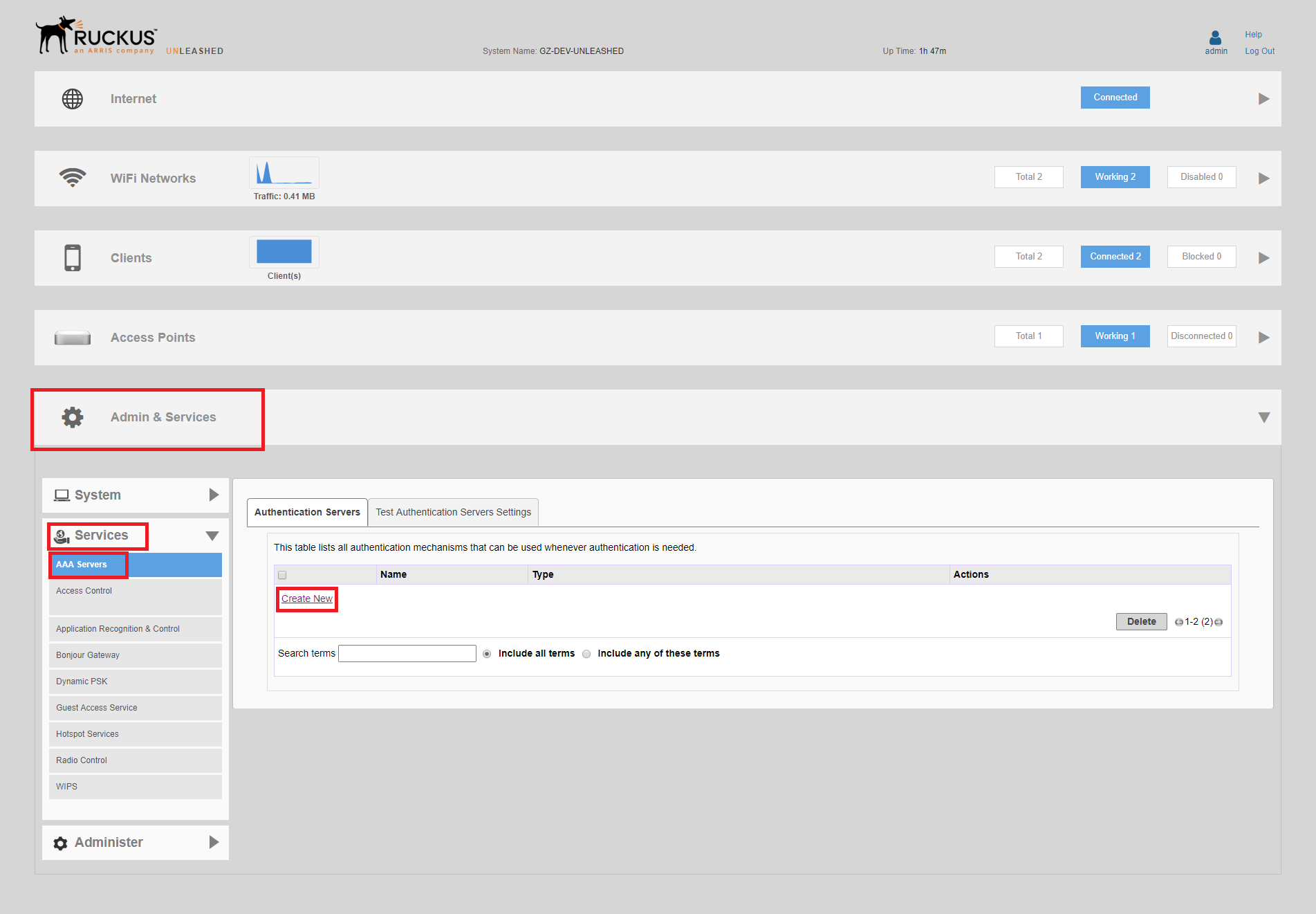Click the Internet globe icon
Viewport: 1316px width, 914px height.
tap(73, 99)
